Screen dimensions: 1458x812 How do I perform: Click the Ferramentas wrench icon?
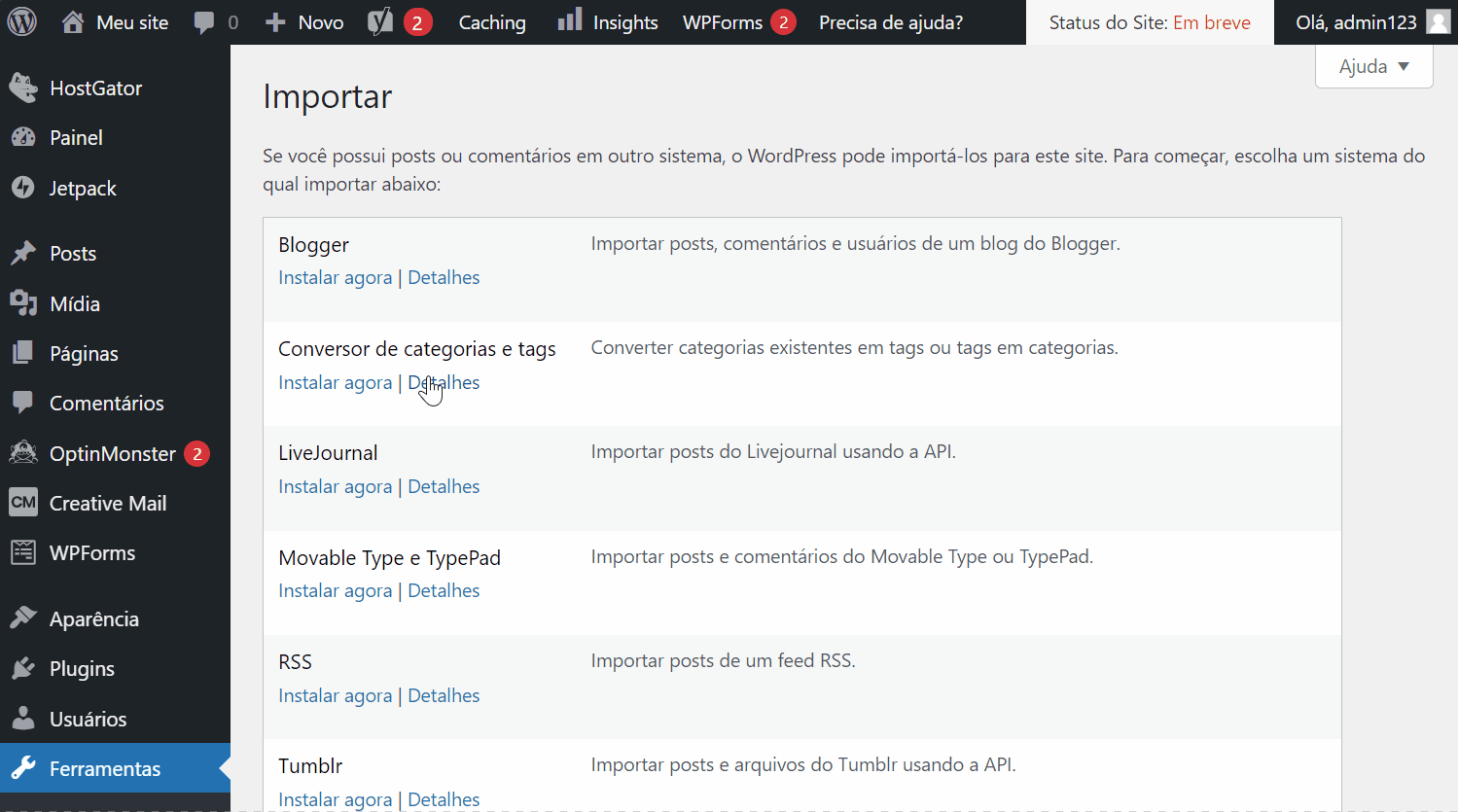[x=23, y=768]
